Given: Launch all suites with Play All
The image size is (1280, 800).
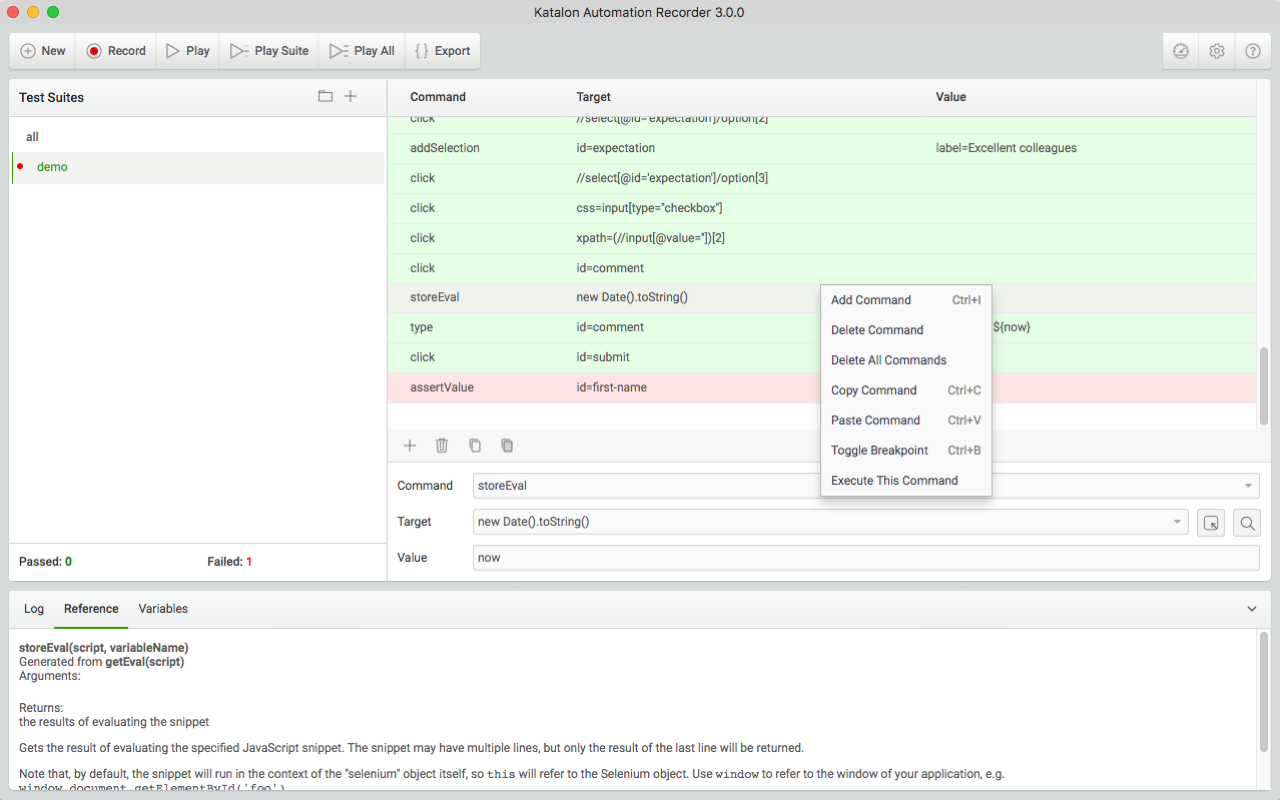Looking at the screenshot, I should click(362, 51).
